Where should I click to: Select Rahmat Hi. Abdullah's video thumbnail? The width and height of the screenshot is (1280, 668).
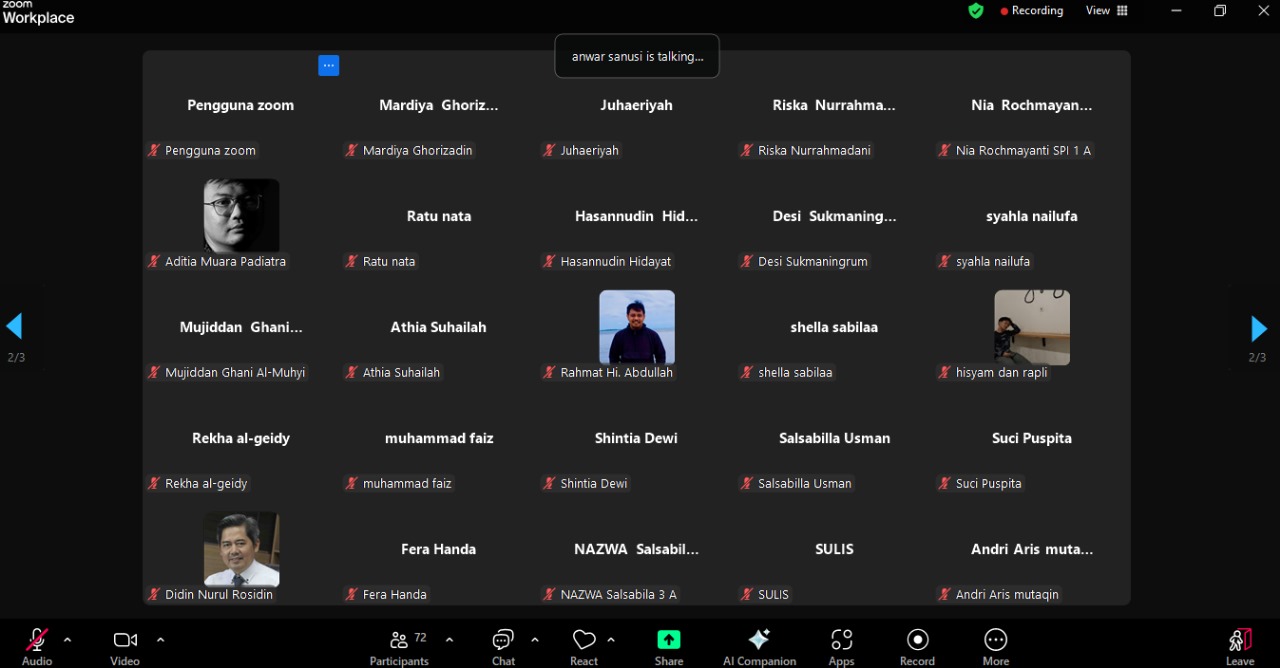637,327
